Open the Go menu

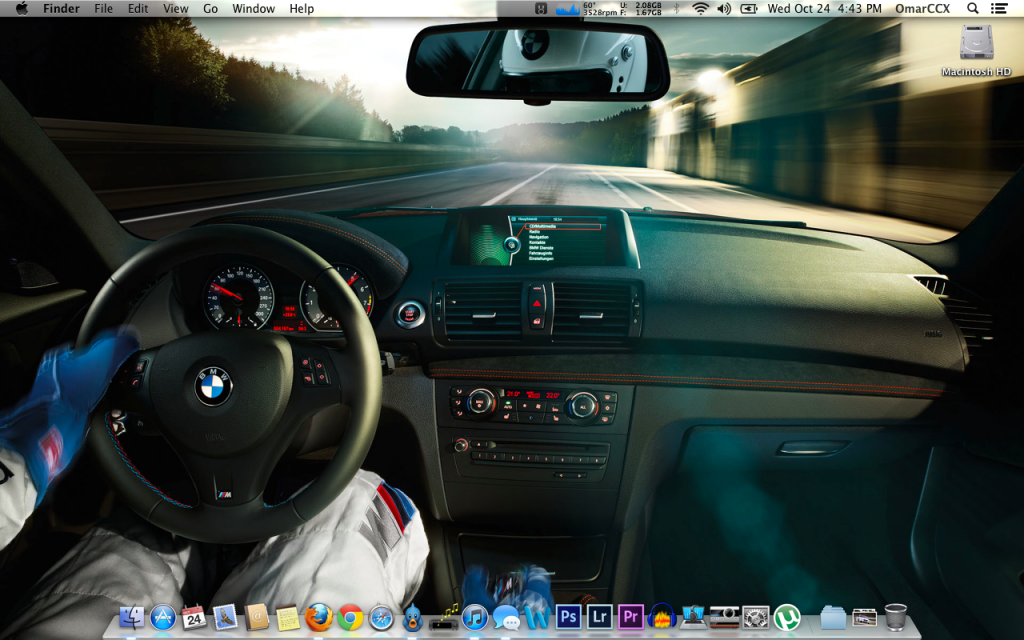(210, 8)
